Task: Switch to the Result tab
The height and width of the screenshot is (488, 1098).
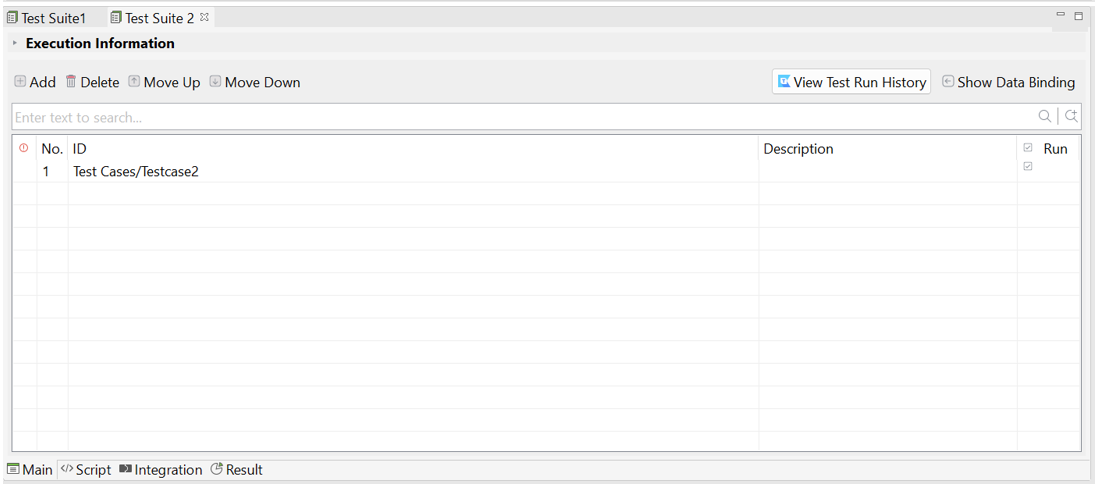Action: pyautogui.click(x=237, y=470)
